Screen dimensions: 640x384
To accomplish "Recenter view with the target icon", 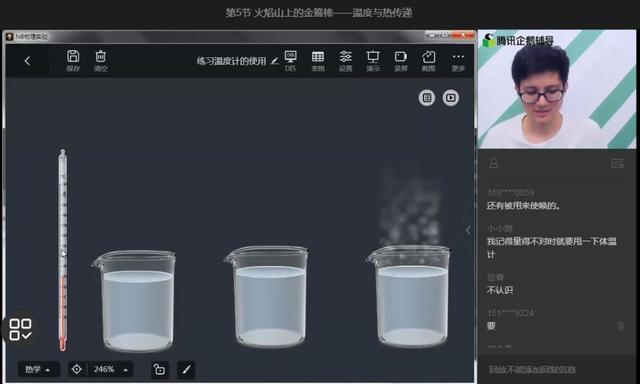I will [76, 369].
